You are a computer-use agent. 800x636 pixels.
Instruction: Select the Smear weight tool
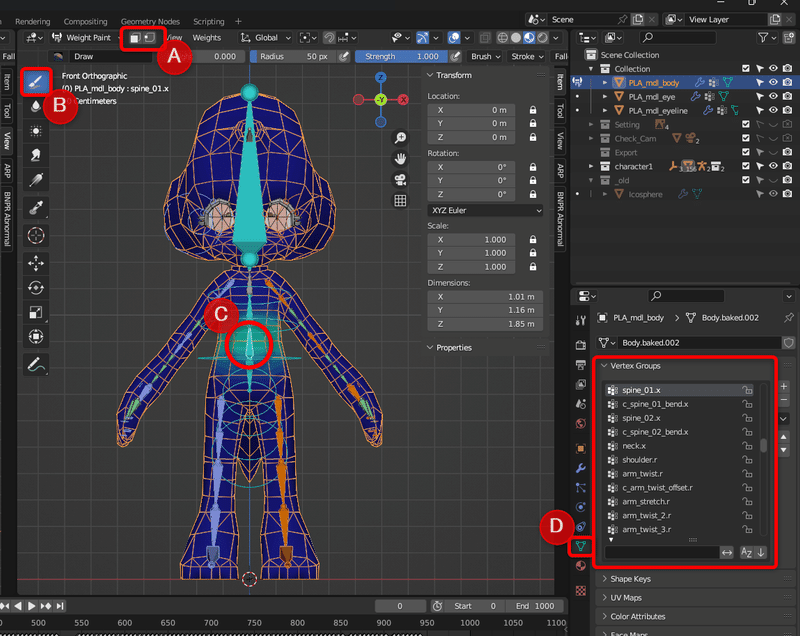coord(36,155)
